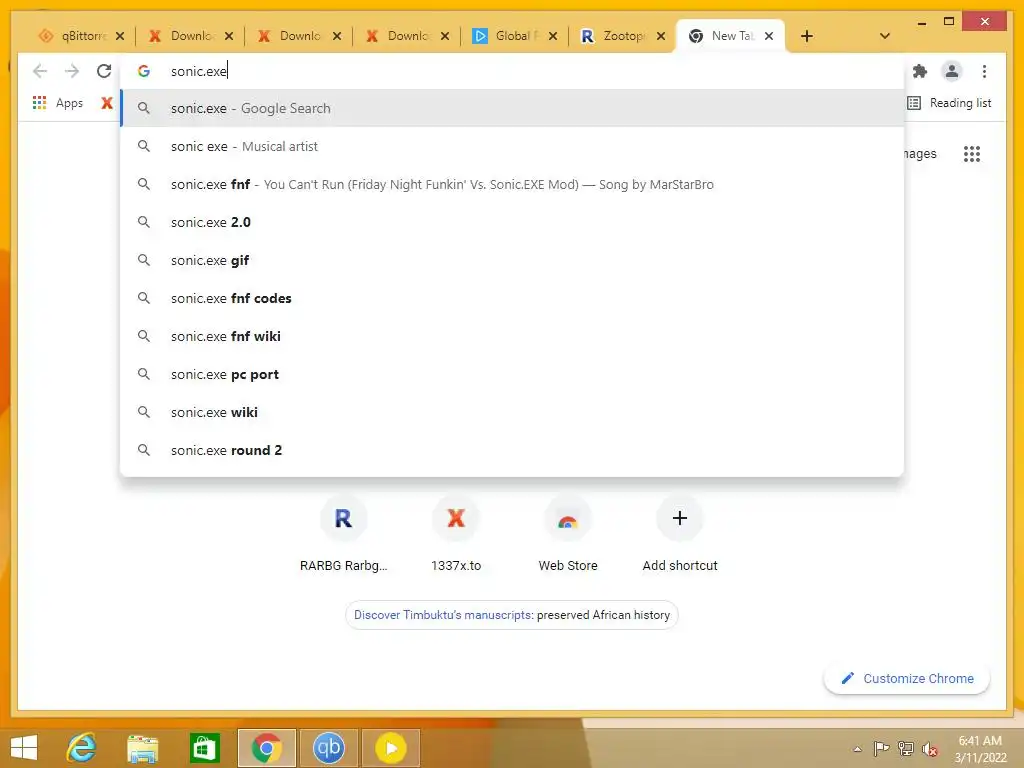Open the Web Store shortcut tile

click(x=568, y=534)
